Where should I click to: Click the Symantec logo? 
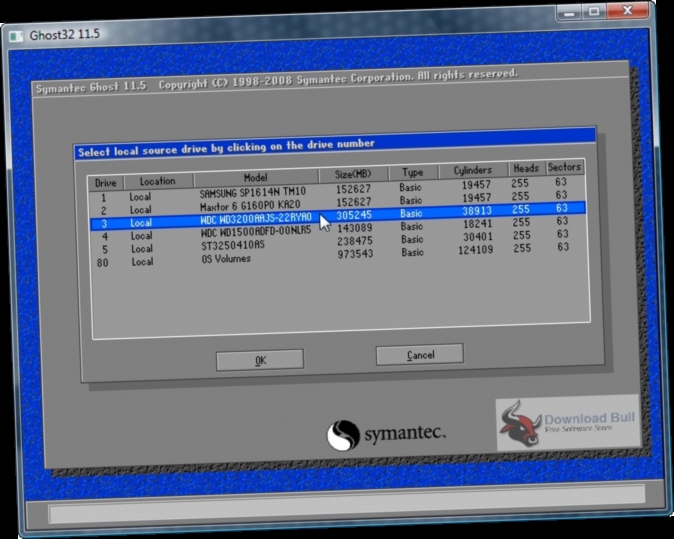pos(386,435)
